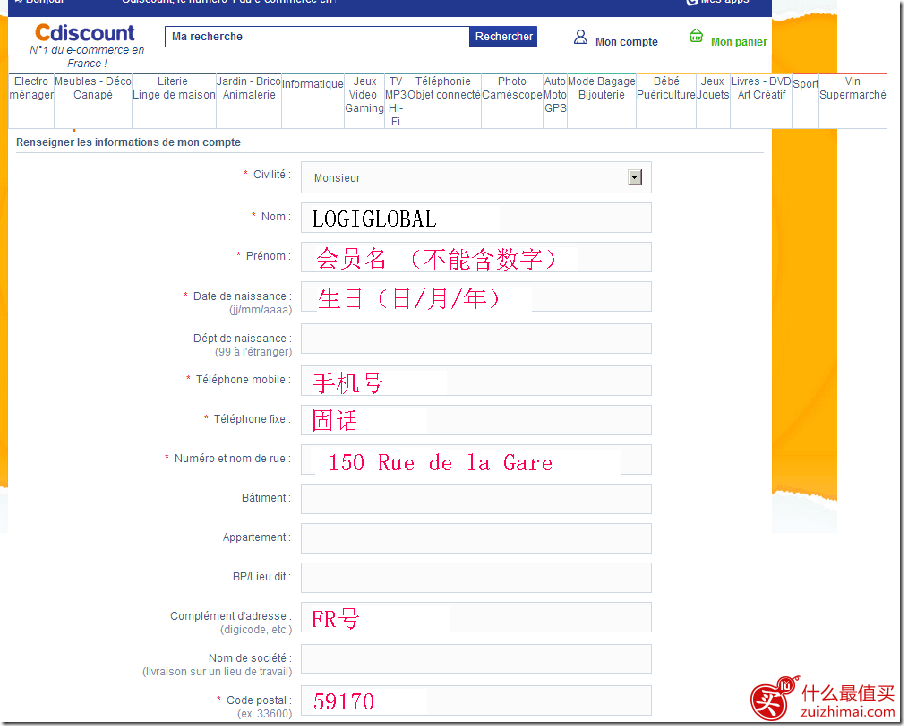Click the Date de naissance field

tap(476, 297)
